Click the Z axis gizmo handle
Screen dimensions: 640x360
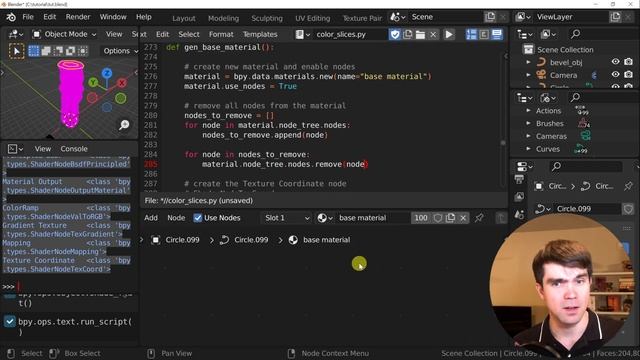click(x=107, y=73)
